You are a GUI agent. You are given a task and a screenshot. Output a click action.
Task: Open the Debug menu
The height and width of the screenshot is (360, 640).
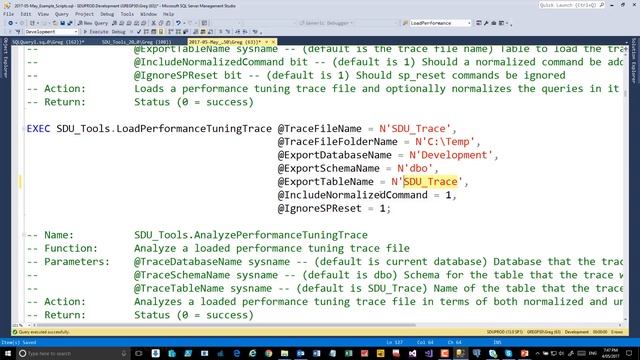(107, 14)
